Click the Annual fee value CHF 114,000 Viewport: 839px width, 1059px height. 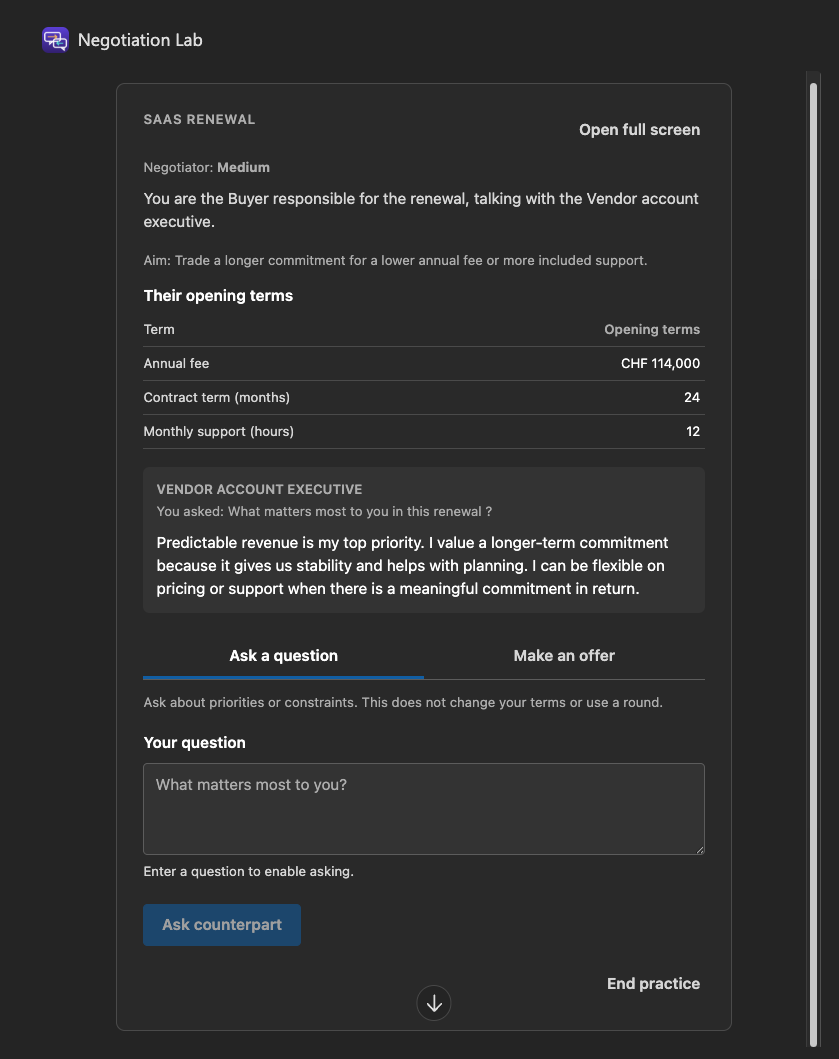(660, 363)
